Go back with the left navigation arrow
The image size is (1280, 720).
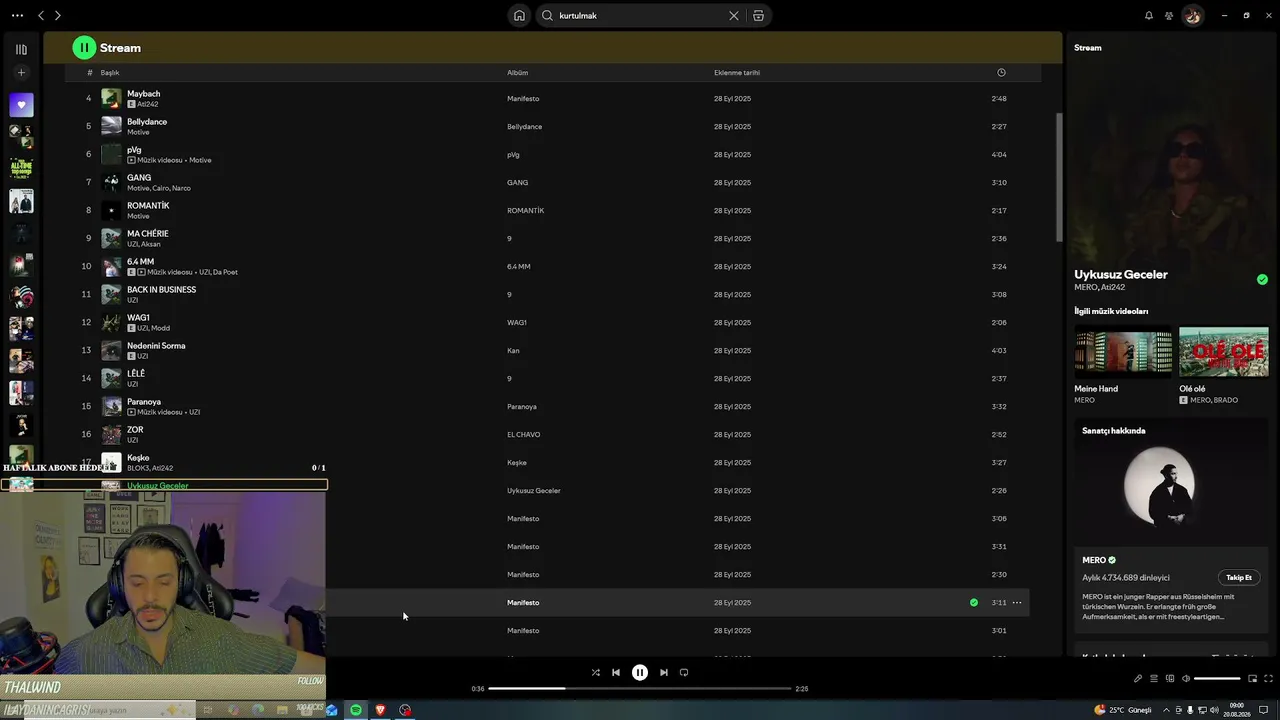(41, 16)
